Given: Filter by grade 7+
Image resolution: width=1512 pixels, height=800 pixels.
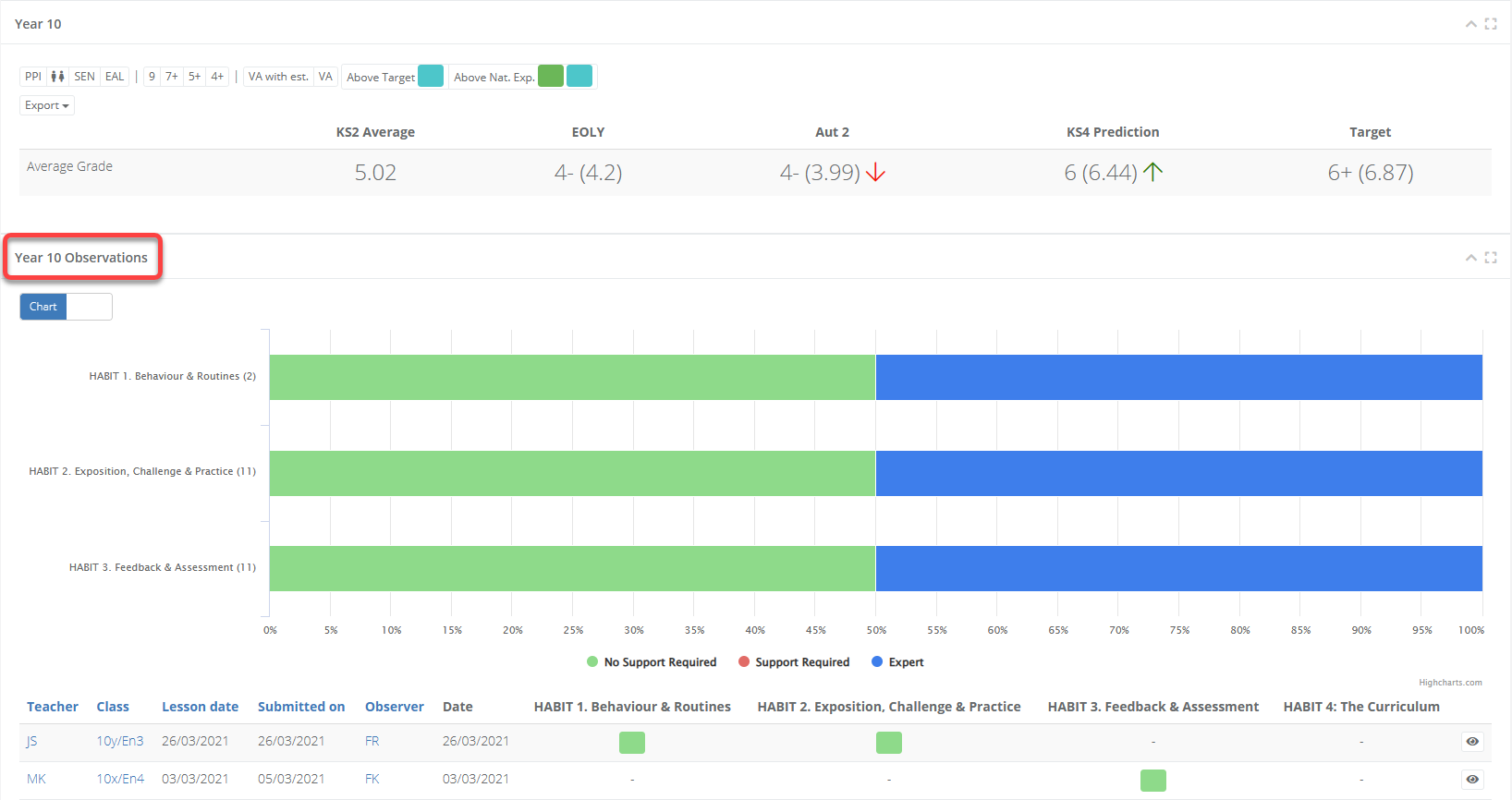Looking at the screenshot, I should [172, 77].
